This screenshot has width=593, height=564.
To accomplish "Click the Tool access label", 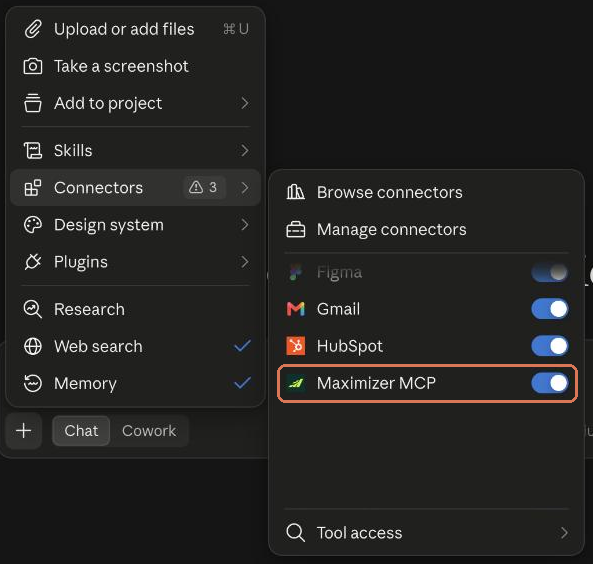I will 359,533.
